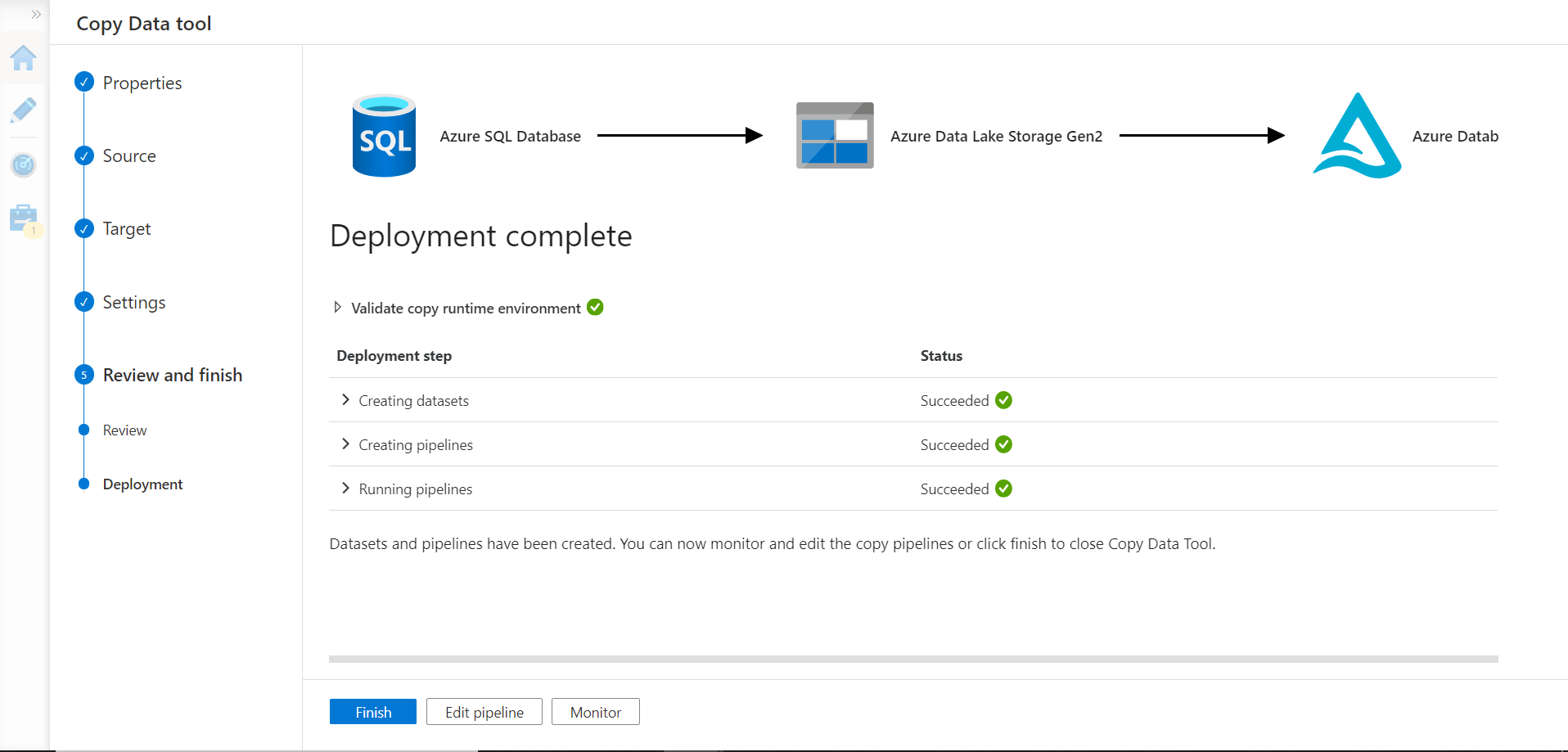Open the Home icon in the sidebar

[x=24, y=58]
